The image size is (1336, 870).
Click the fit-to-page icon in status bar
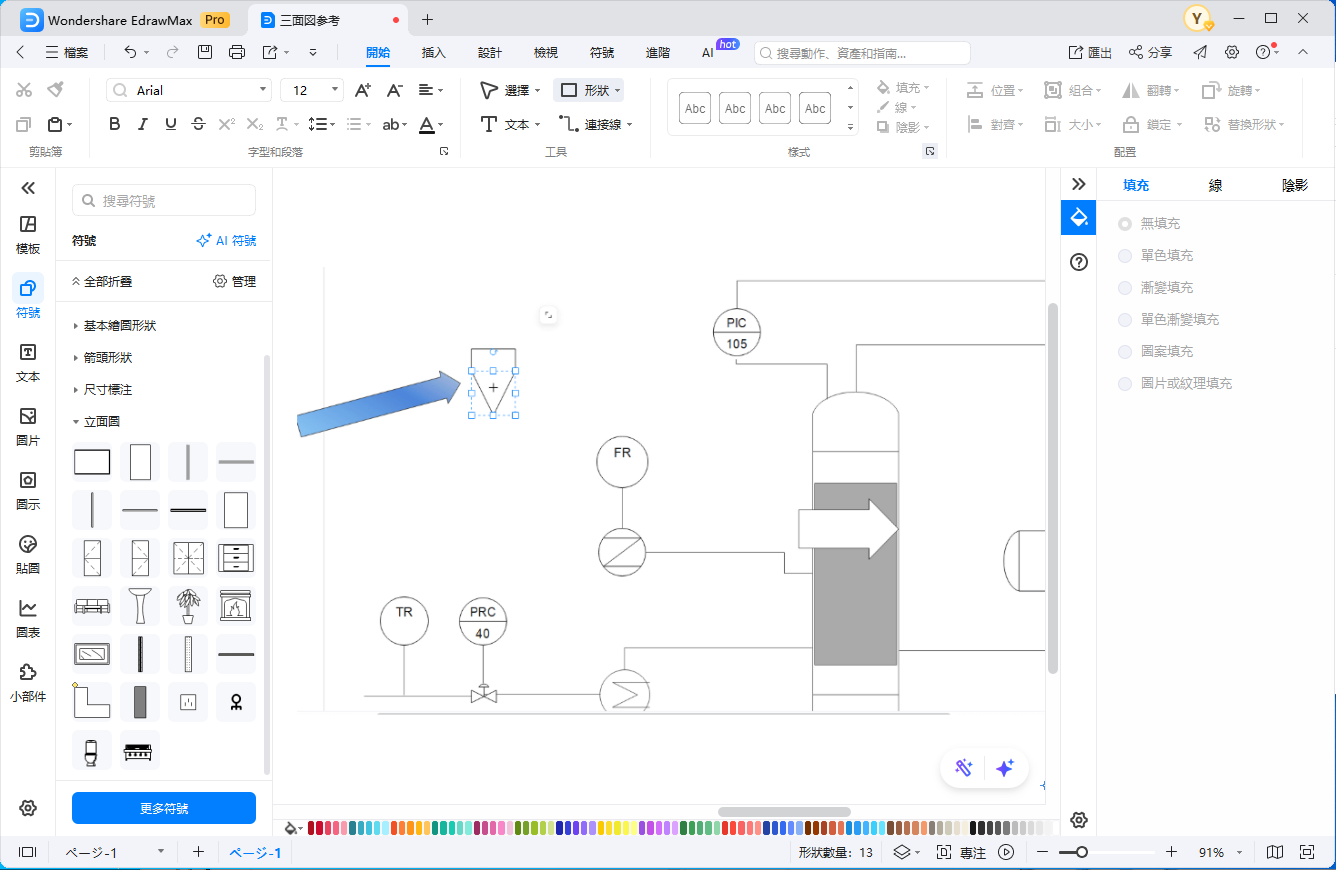coord(1306,852)
